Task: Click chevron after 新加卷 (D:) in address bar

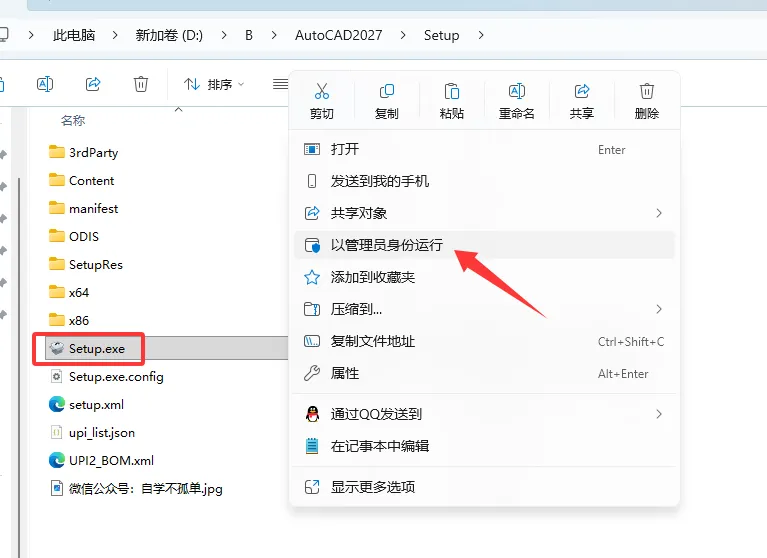Action: pyautogui.click(x=224, y=35)
